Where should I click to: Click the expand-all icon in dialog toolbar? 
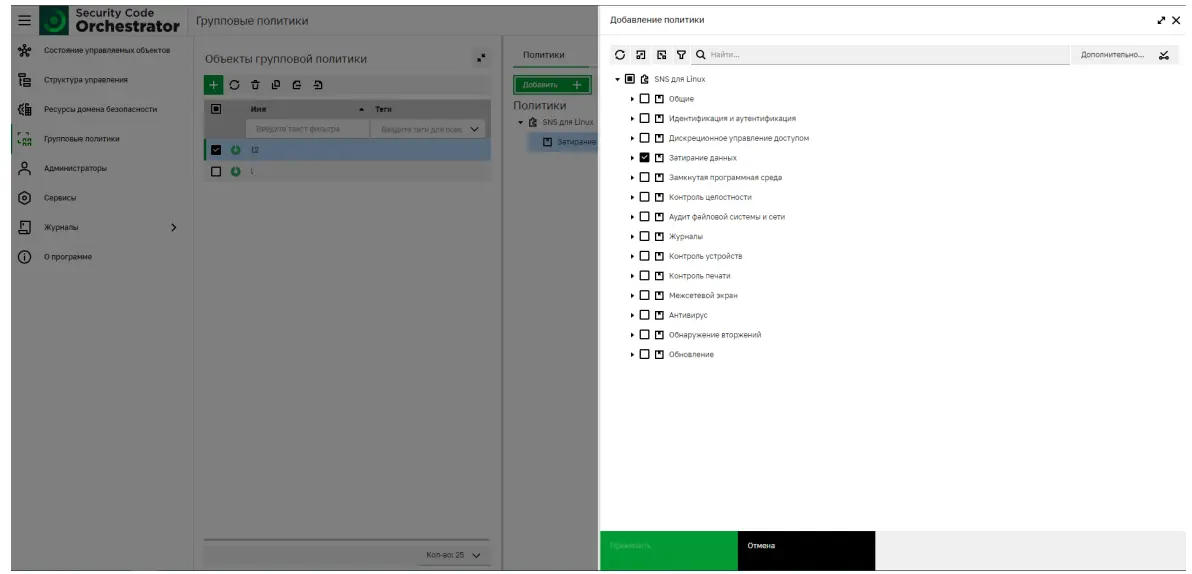pos(641,55)
